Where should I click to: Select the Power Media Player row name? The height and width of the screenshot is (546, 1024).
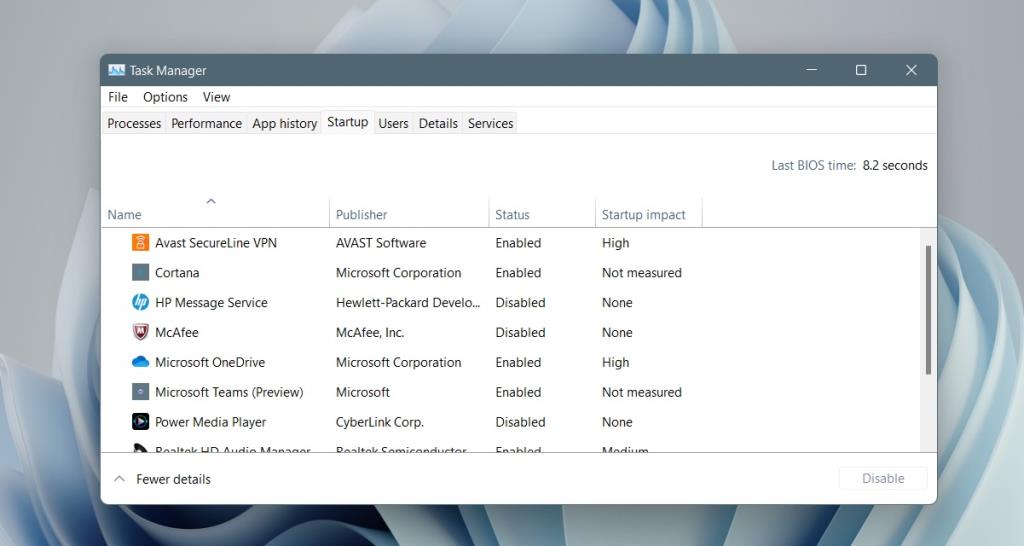click(210, 422)
